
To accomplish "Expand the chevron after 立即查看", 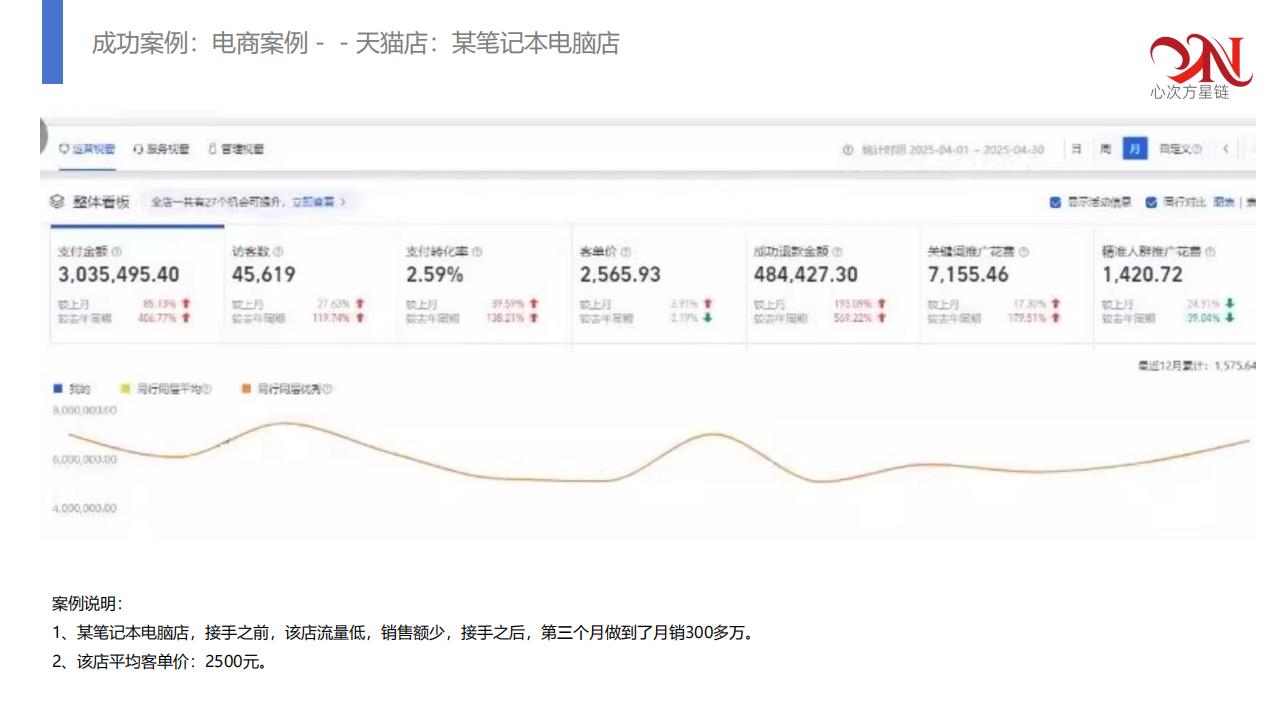I will (x=343, y=202).
